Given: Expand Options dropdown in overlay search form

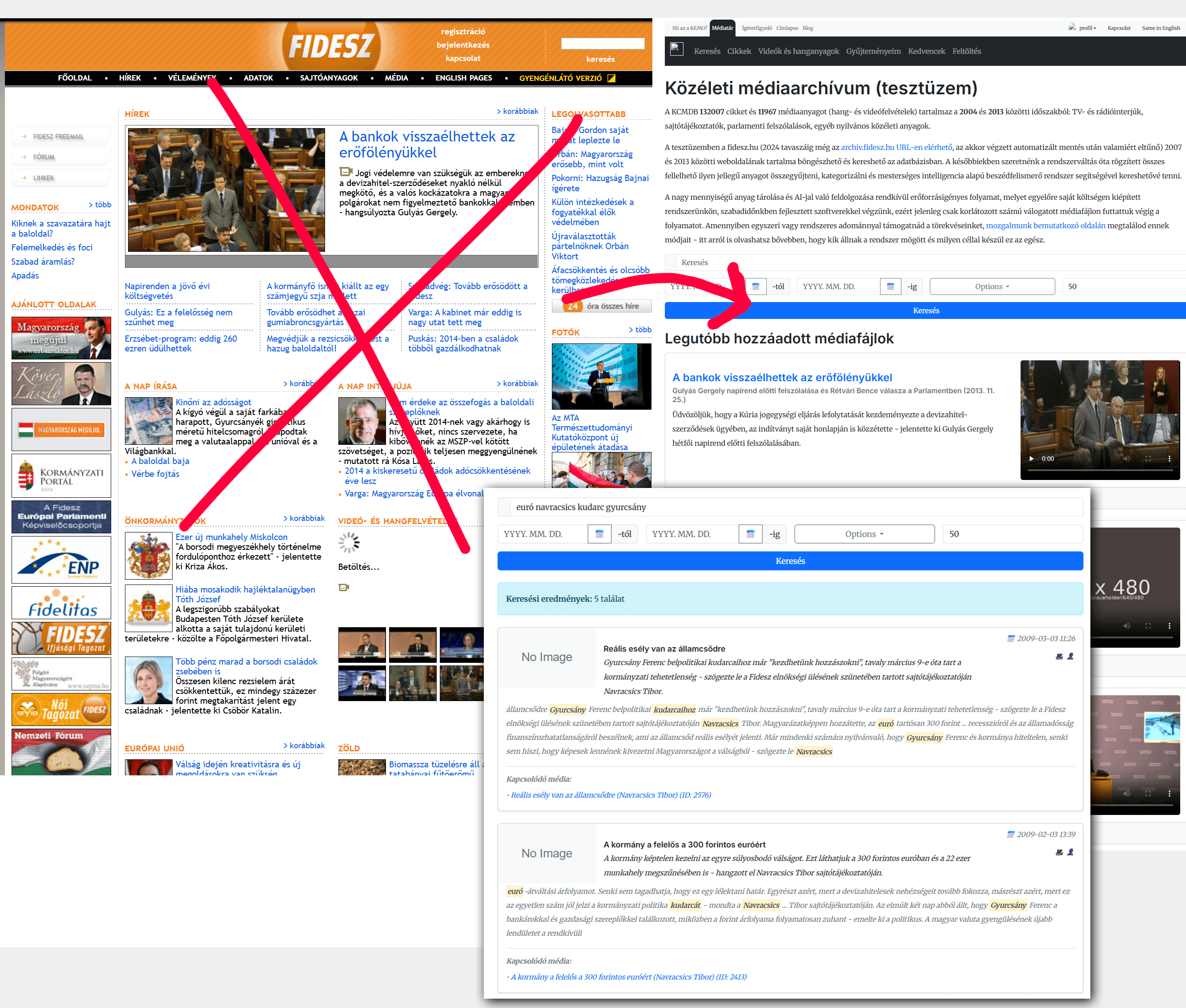Looking at the screenshot, I should point(864,534).
